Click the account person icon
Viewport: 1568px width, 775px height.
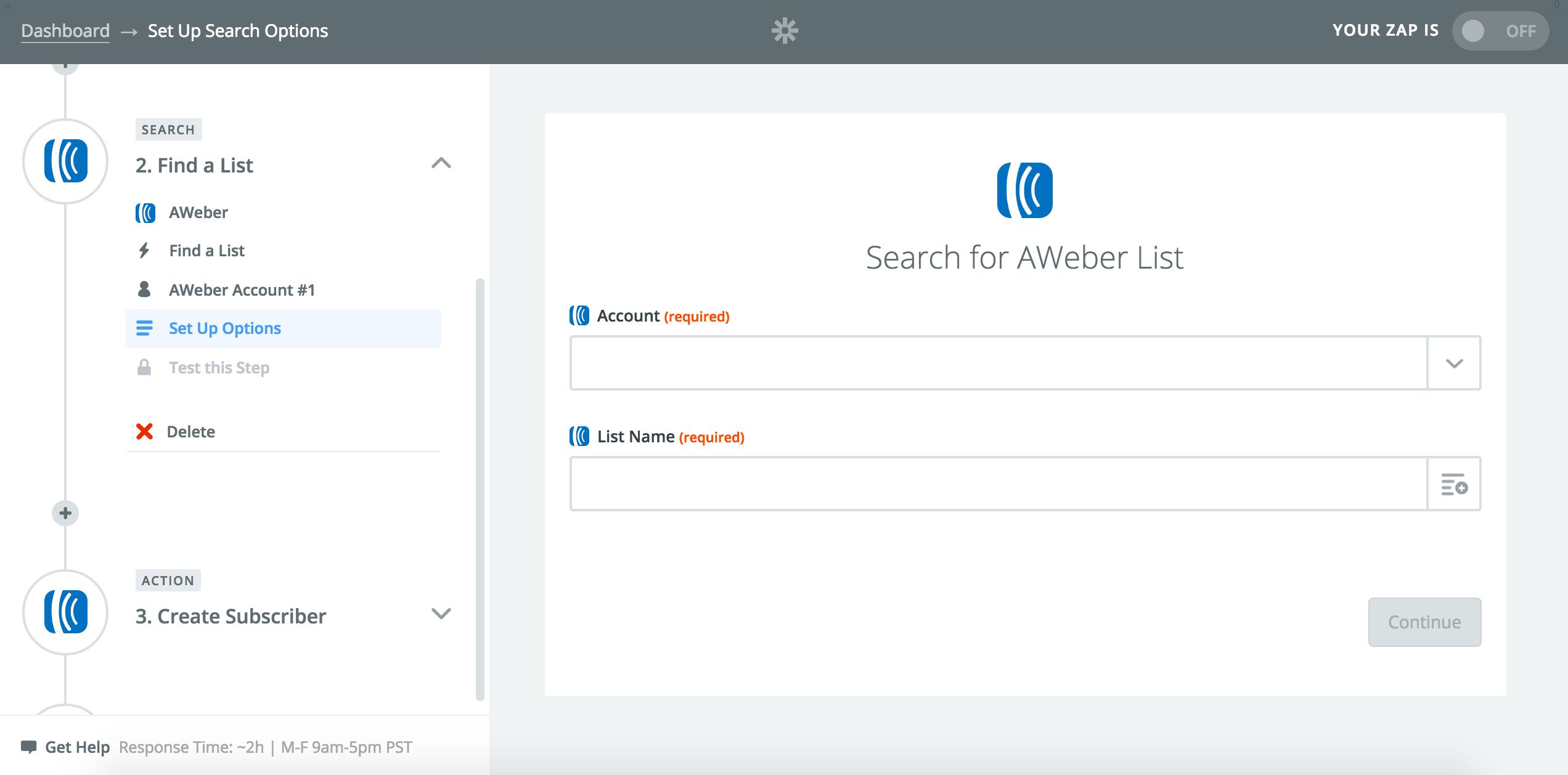pos(144,290)
